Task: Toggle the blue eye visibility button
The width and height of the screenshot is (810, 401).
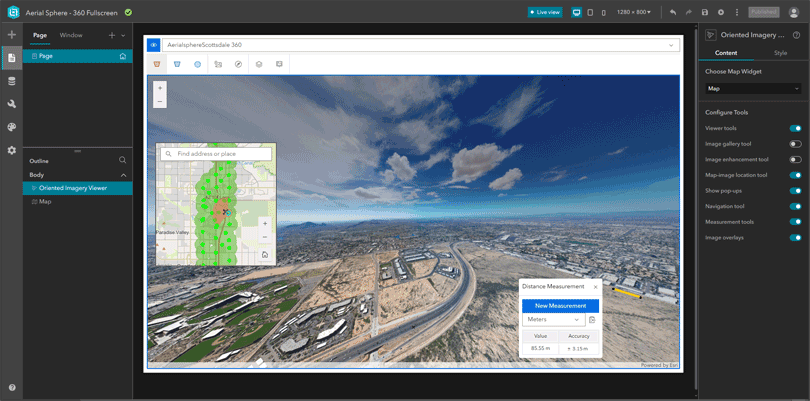Action: click(x=153, y=45)
